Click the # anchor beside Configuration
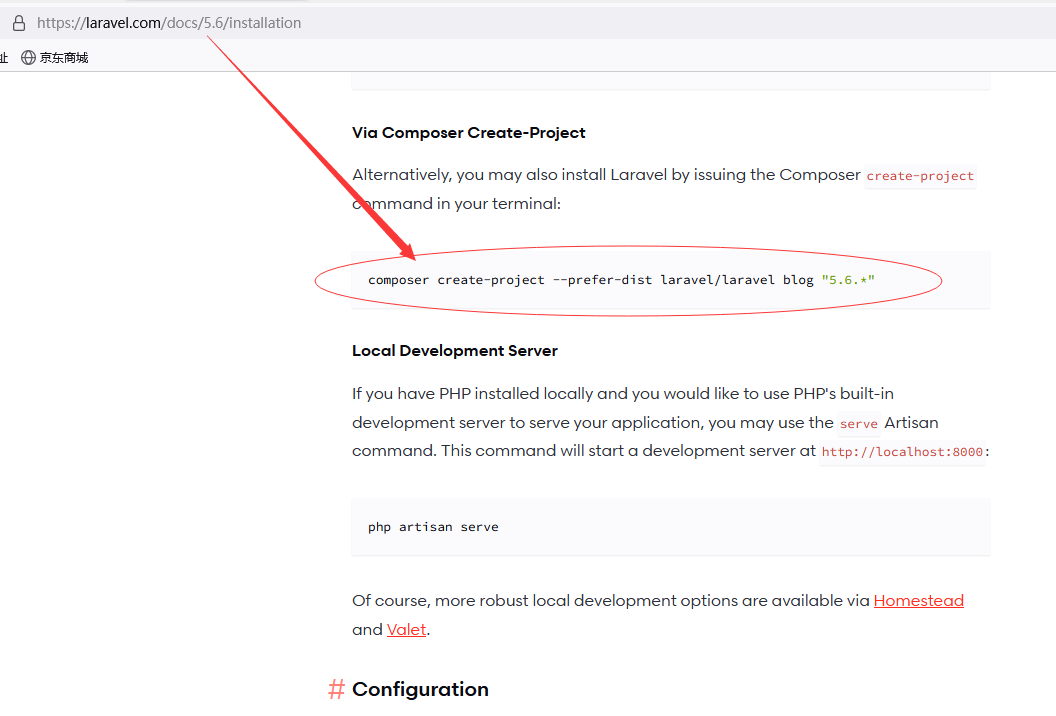 336,689
